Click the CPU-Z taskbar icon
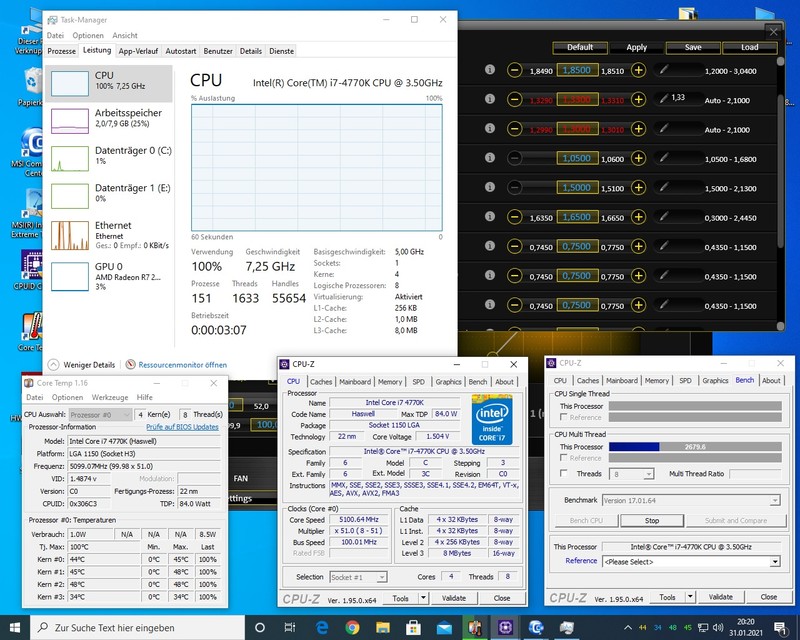 tap(505, 627)
